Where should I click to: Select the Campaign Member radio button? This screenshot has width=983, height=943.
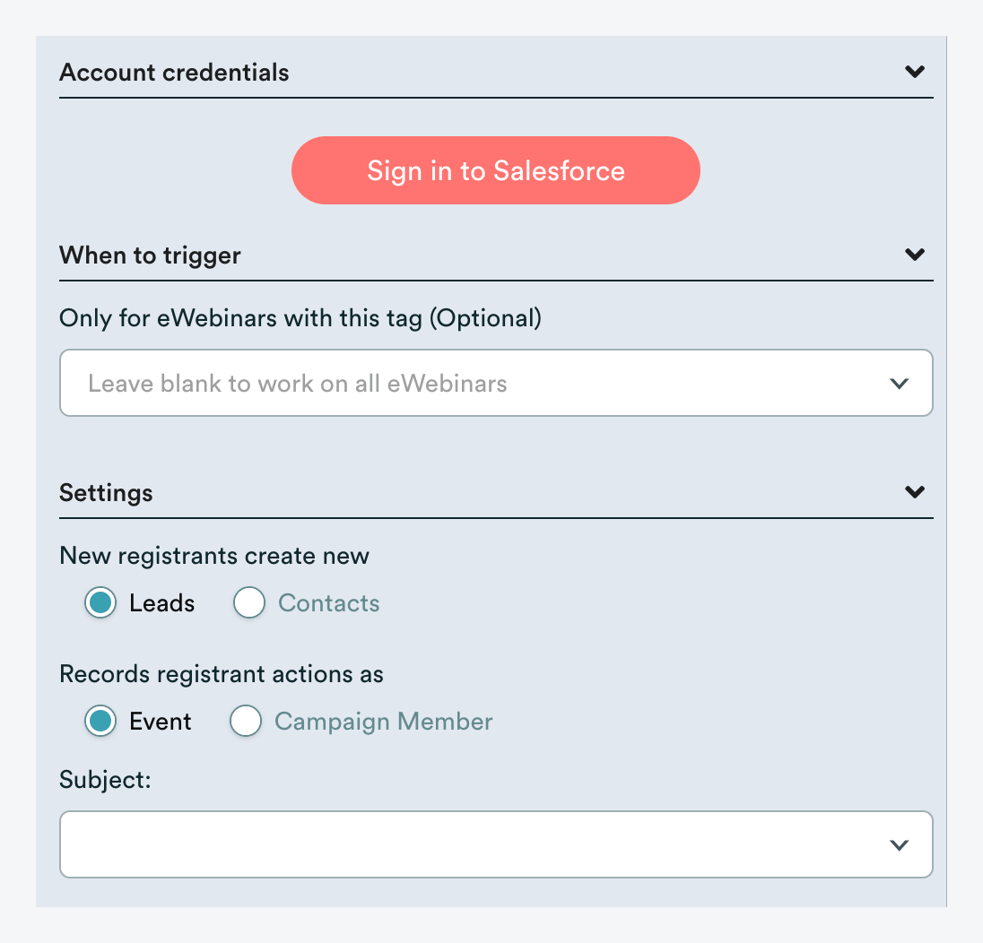(246, 721)
